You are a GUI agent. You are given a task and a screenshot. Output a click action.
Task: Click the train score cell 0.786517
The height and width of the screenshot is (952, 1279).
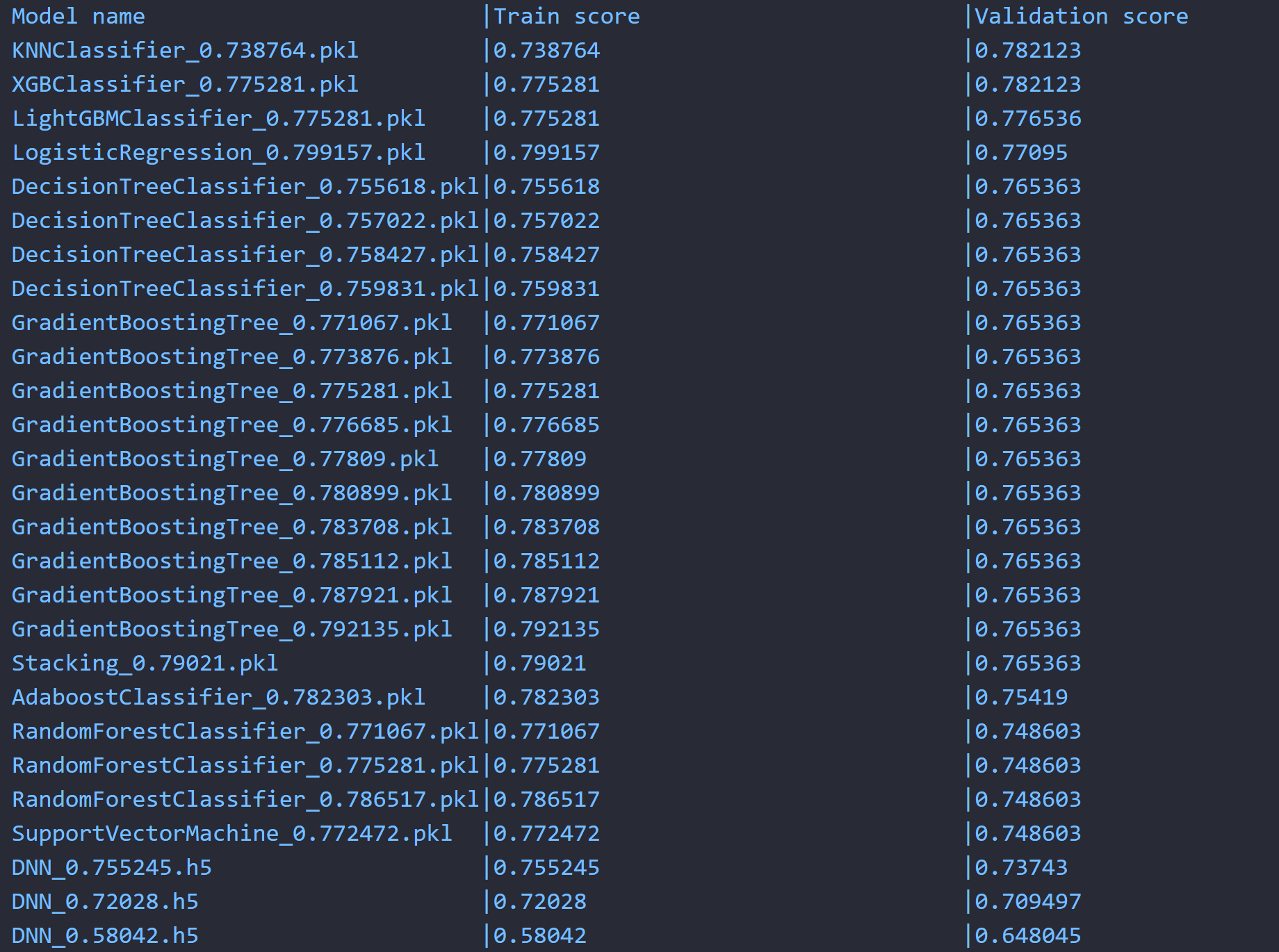(547, 800)
